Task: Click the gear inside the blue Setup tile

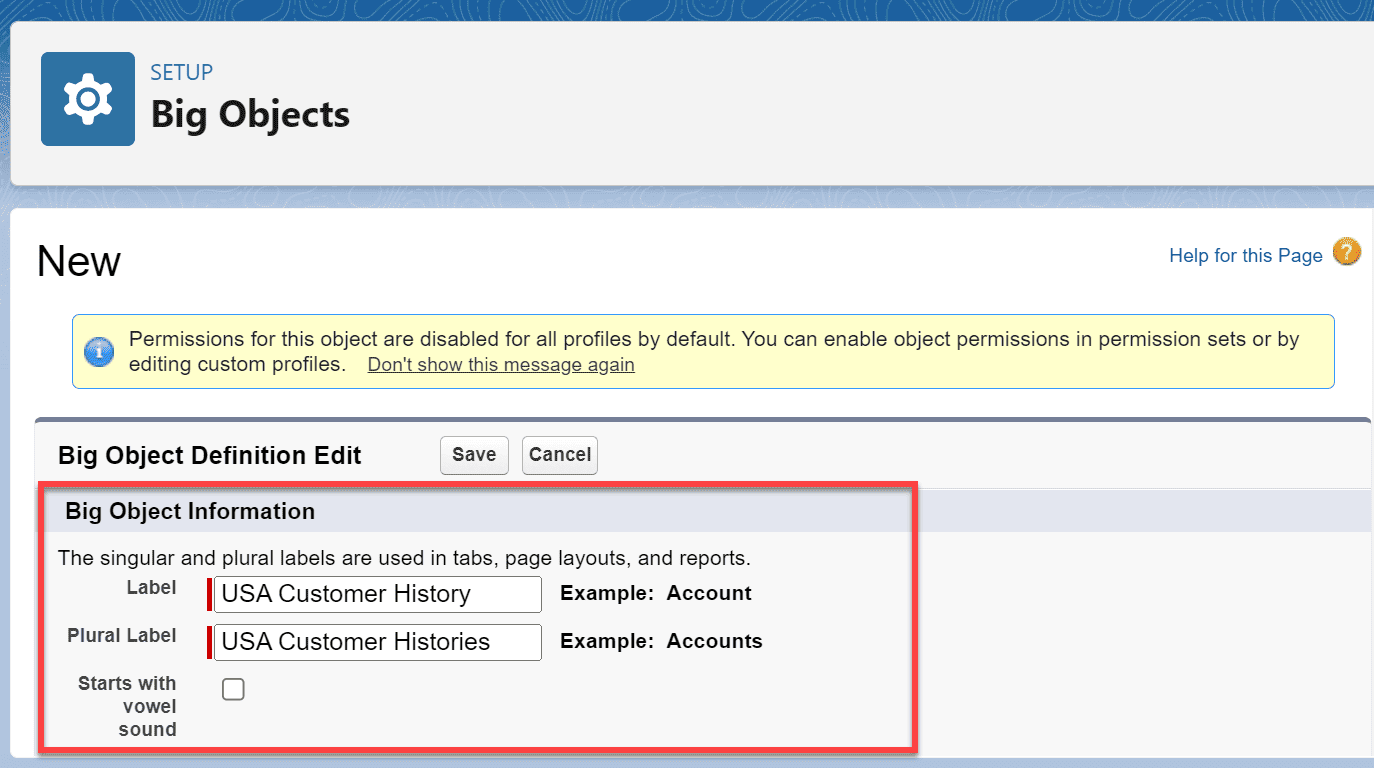Action: pyautogui.click(x=88, y=98)
